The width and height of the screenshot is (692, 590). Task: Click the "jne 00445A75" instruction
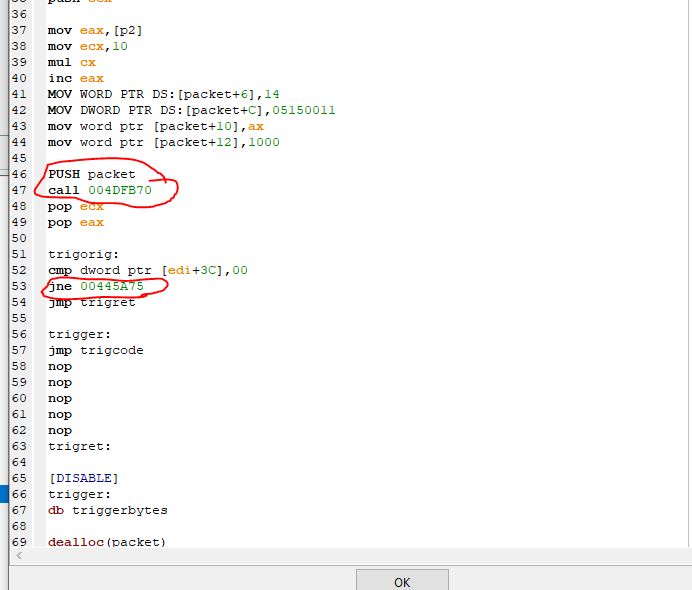click(x=96, y=286)
